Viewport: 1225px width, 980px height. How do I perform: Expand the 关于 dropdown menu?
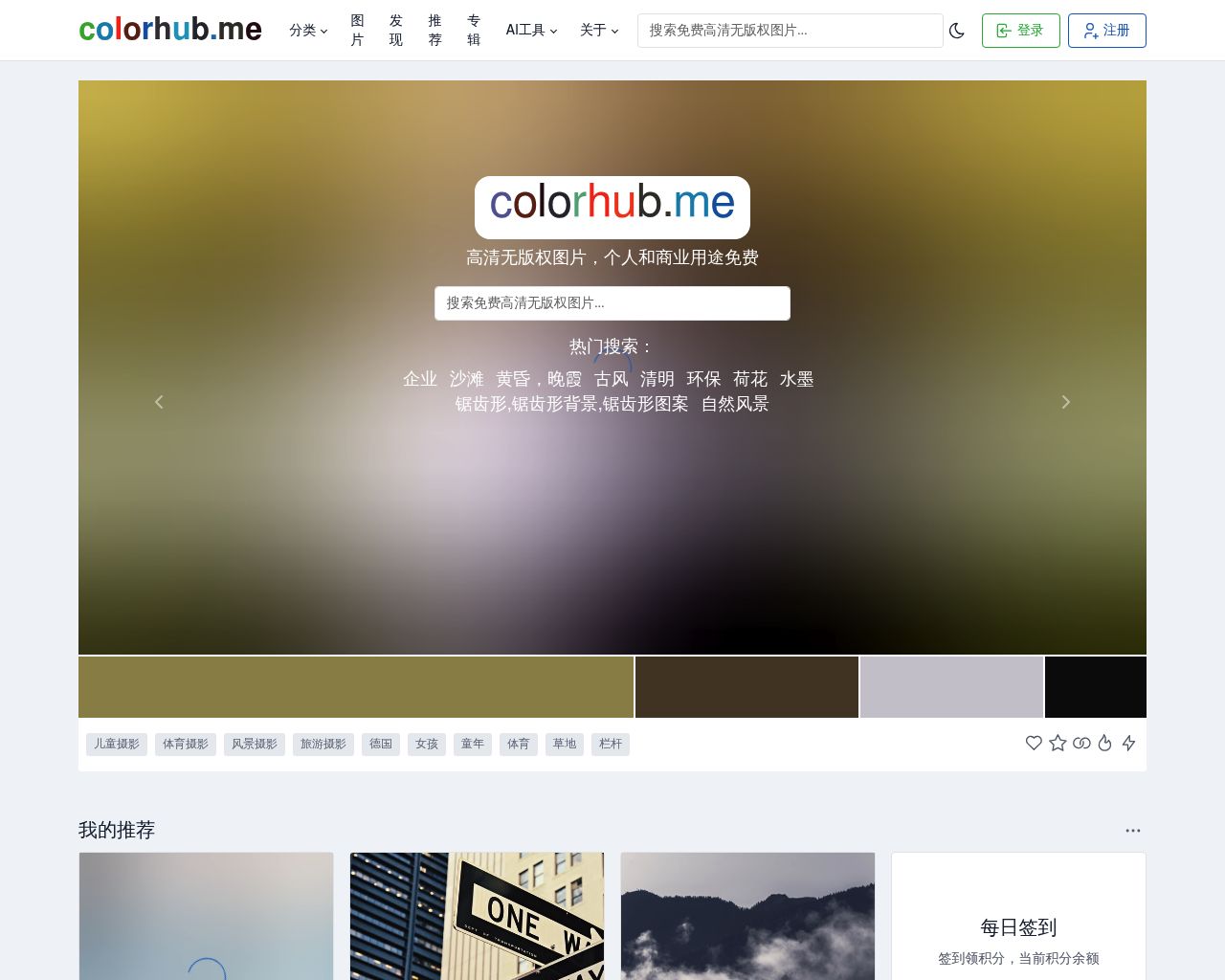point(599,31)
